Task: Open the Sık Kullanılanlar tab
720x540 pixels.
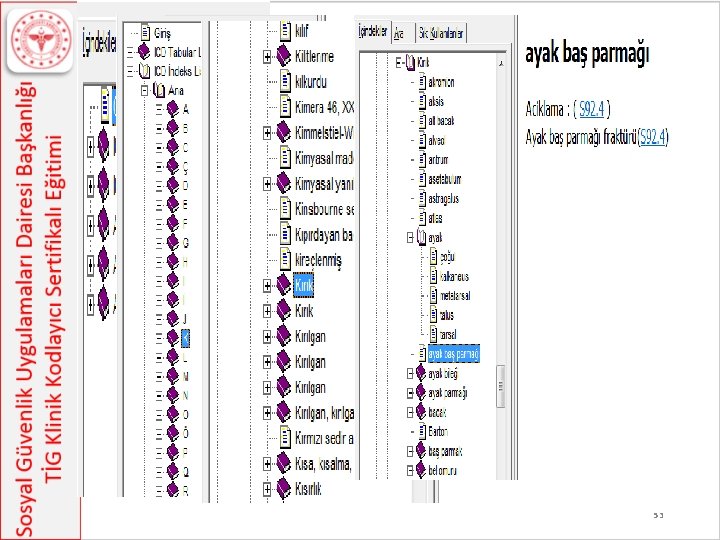Action: (441, 33)
